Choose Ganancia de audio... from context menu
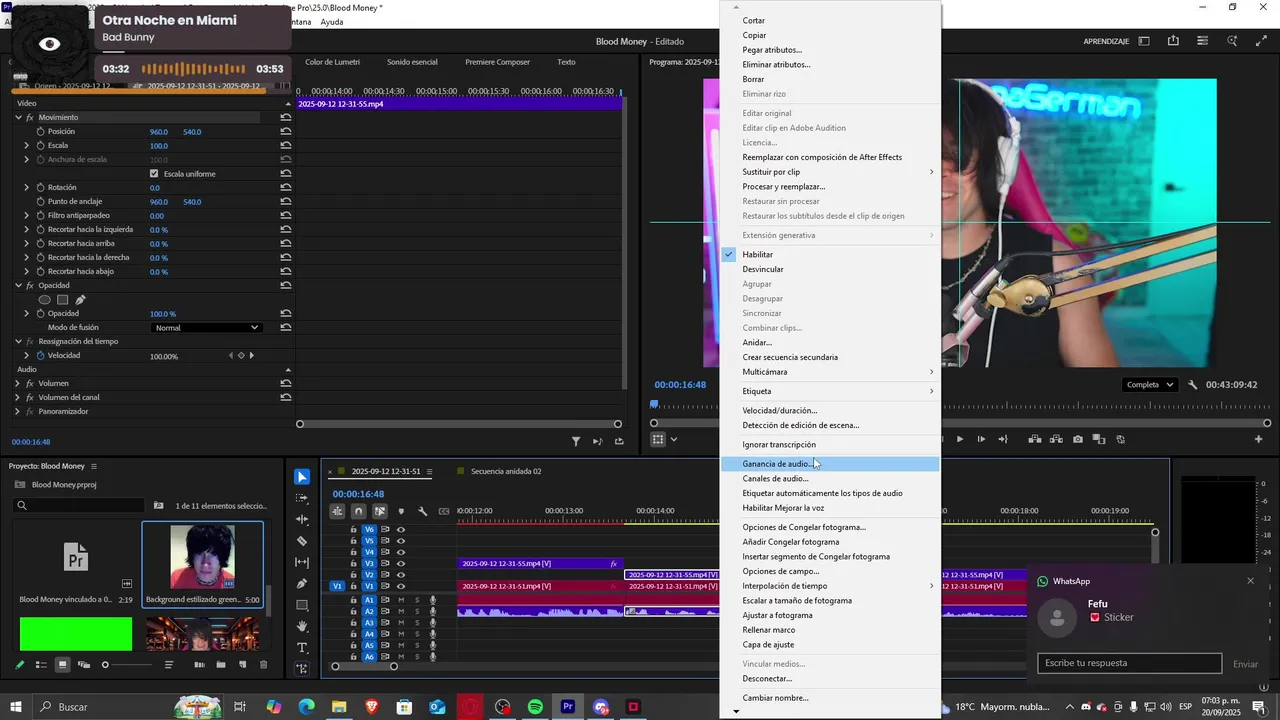This screenshot has height=720, width=1280. [x=830, y=464]
